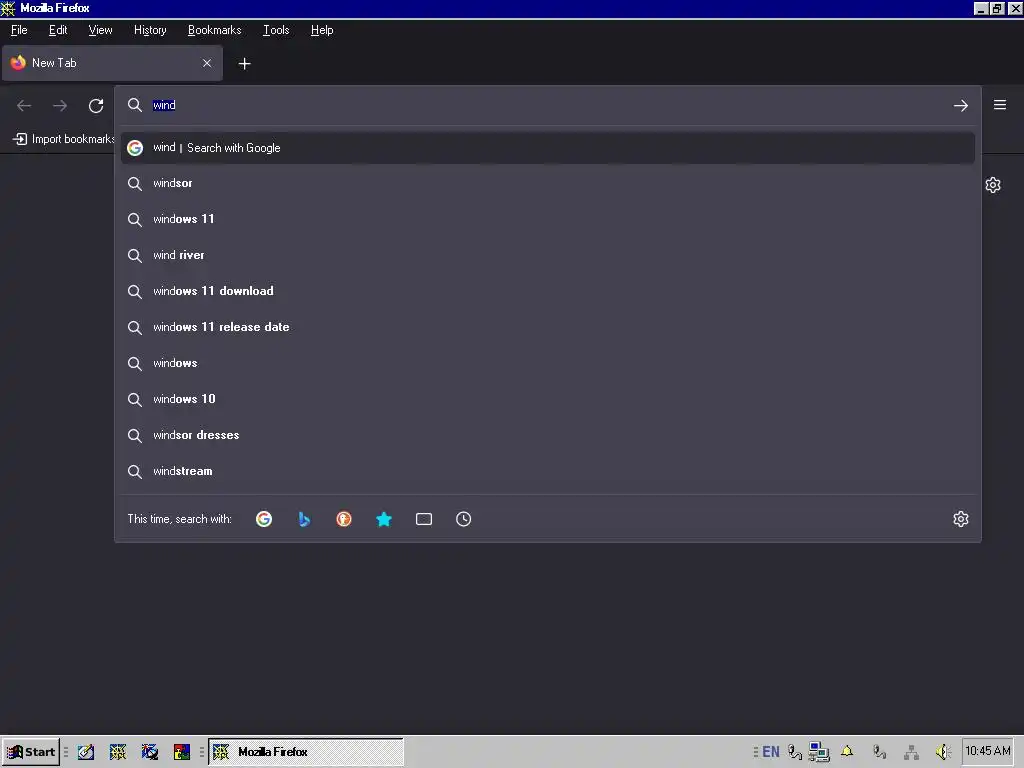Click the two-computers connection tray icon
The height and width of the screenshot is (768, 1024).
818,752
